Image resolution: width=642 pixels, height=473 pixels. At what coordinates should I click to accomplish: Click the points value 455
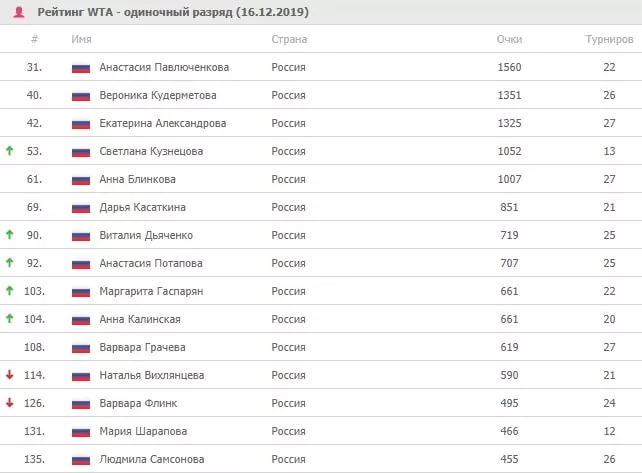[509, 459]
